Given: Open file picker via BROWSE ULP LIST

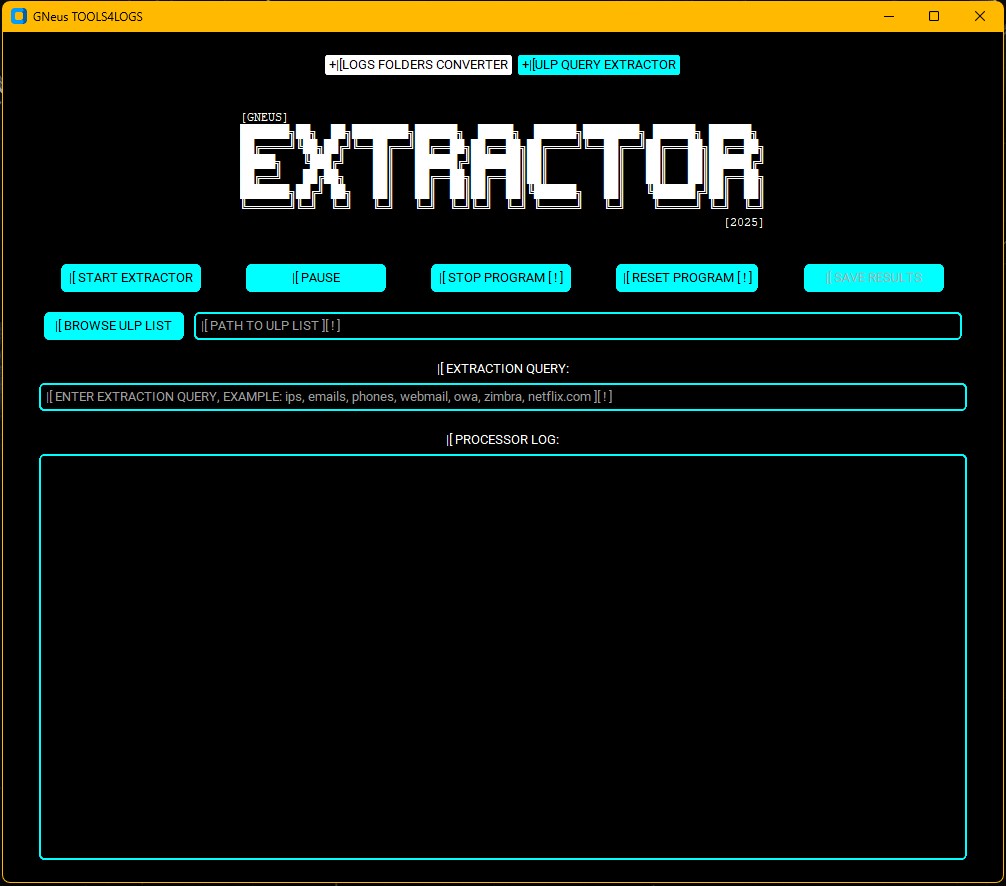Looking at the screenshot, I should tap(114, 326).
